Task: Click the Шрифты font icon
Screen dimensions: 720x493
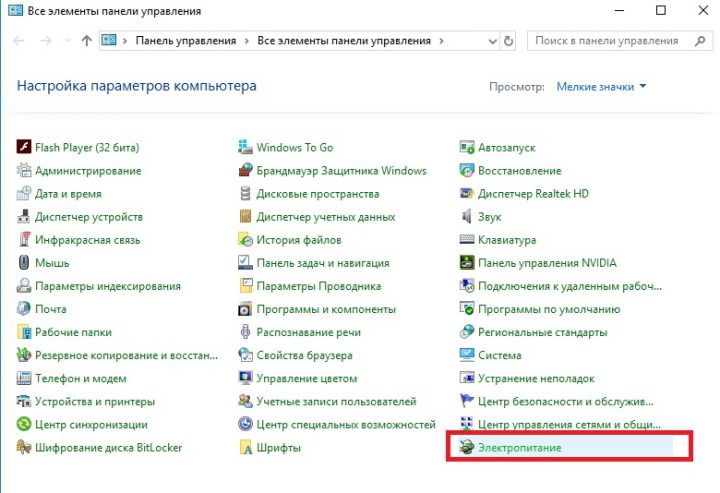Action: pos(246,447)
